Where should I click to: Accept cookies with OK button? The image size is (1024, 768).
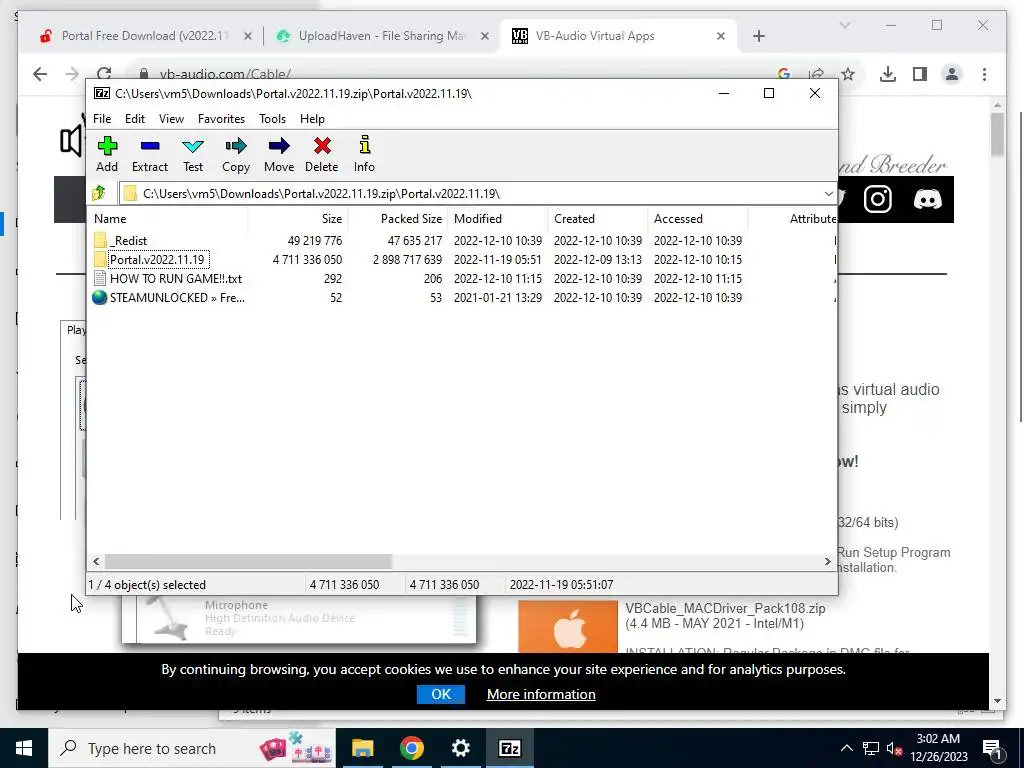pyautogui.click(x=441, y=694)
